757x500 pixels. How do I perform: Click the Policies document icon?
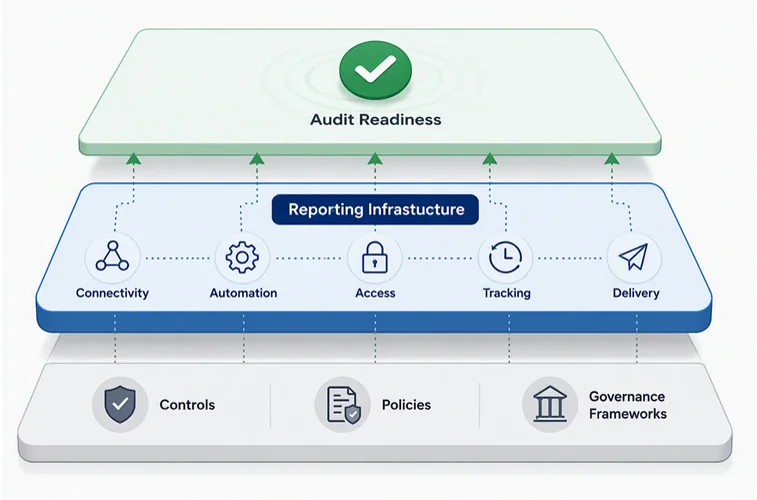[343, 404]
